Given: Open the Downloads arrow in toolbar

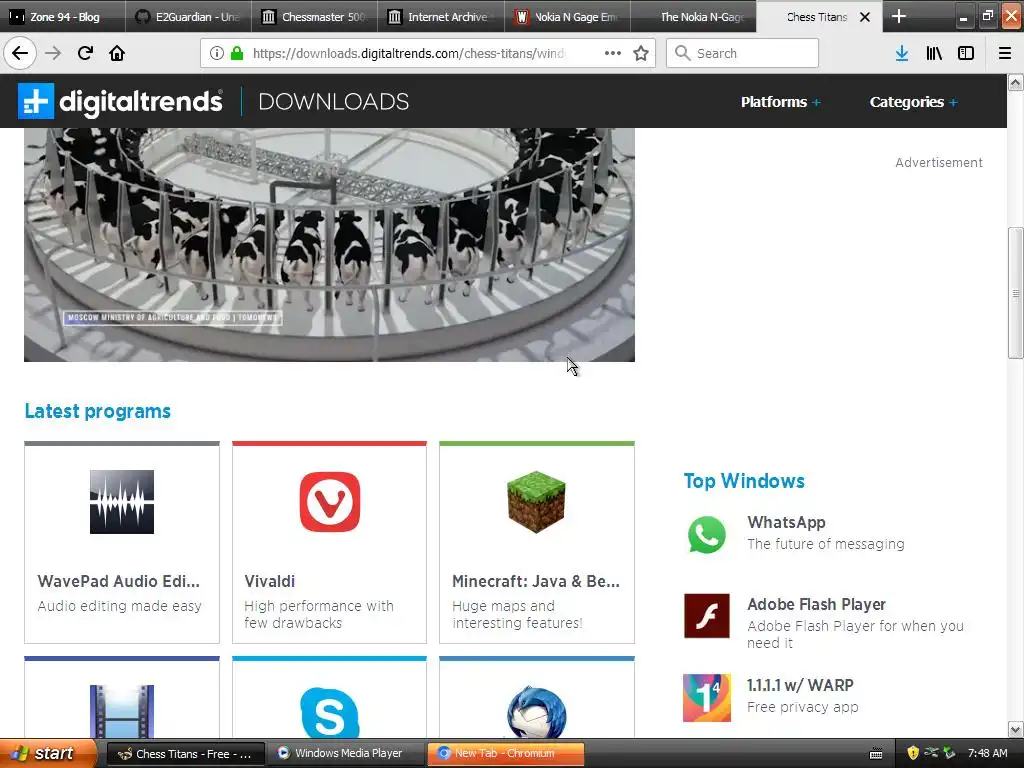Looking at the screenshot, I should click(x=902, y=53).
